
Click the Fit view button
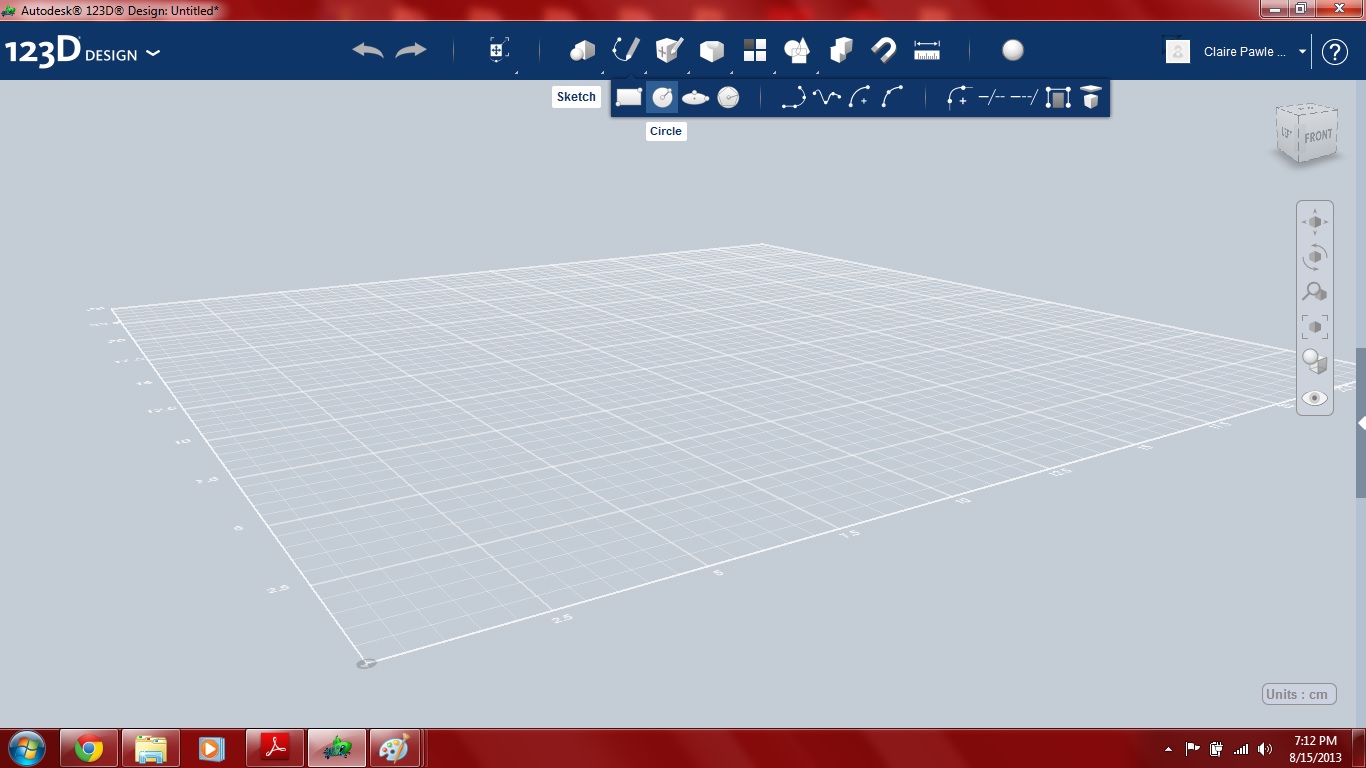pos(1314,326)
